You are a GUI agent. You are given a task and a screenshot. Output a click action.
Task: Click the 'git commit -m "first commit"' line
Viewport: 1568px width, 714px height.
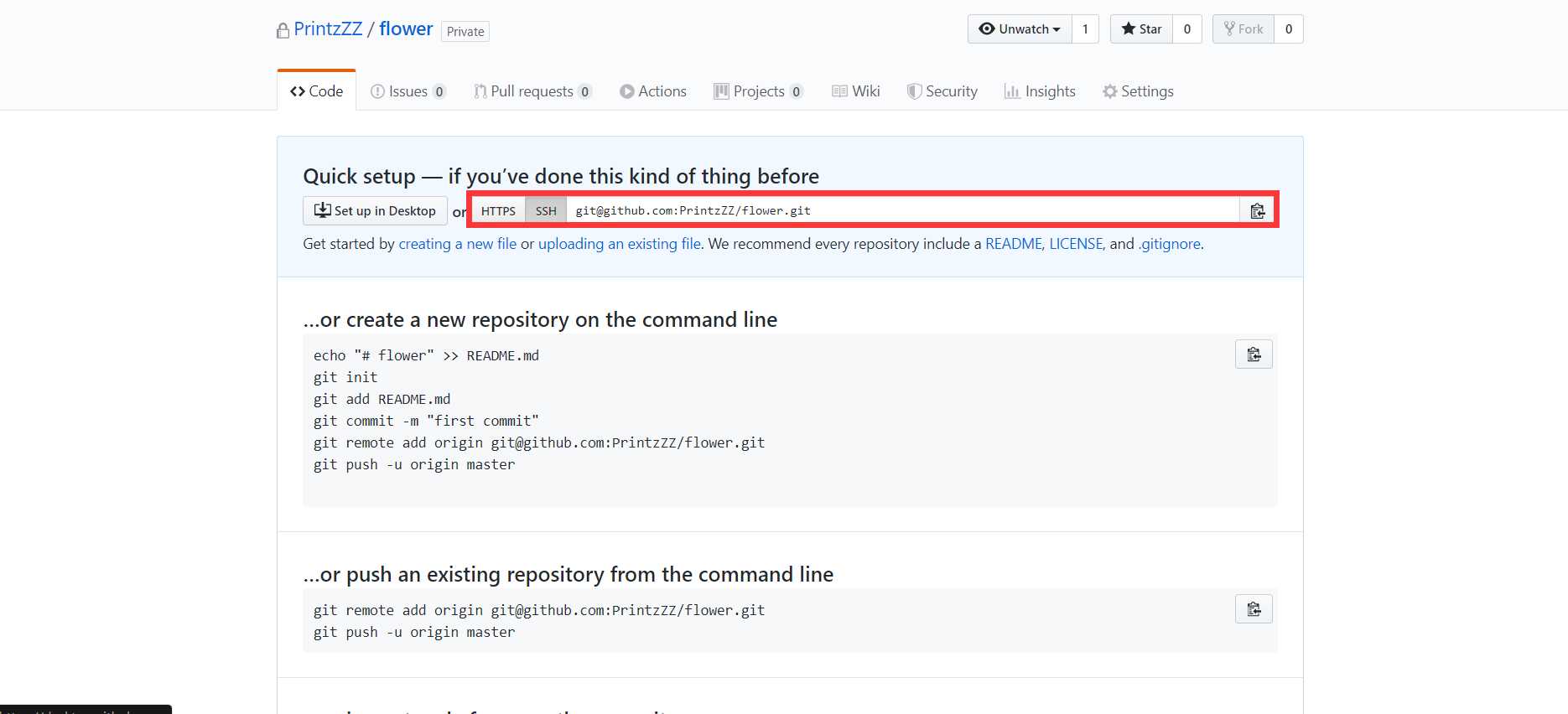(x=426, y=421)
